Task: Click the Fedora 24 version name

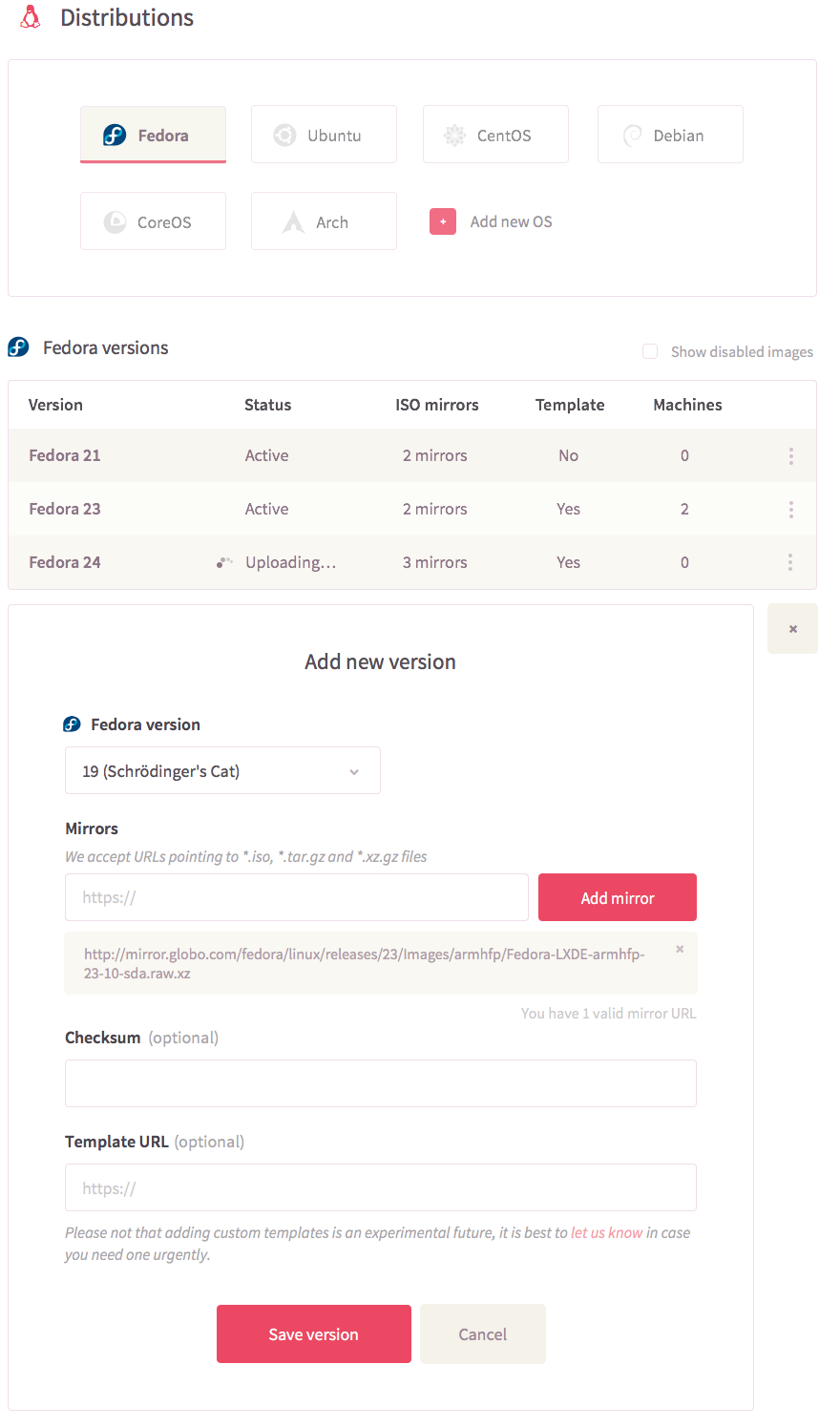Action: click(65, 562)
